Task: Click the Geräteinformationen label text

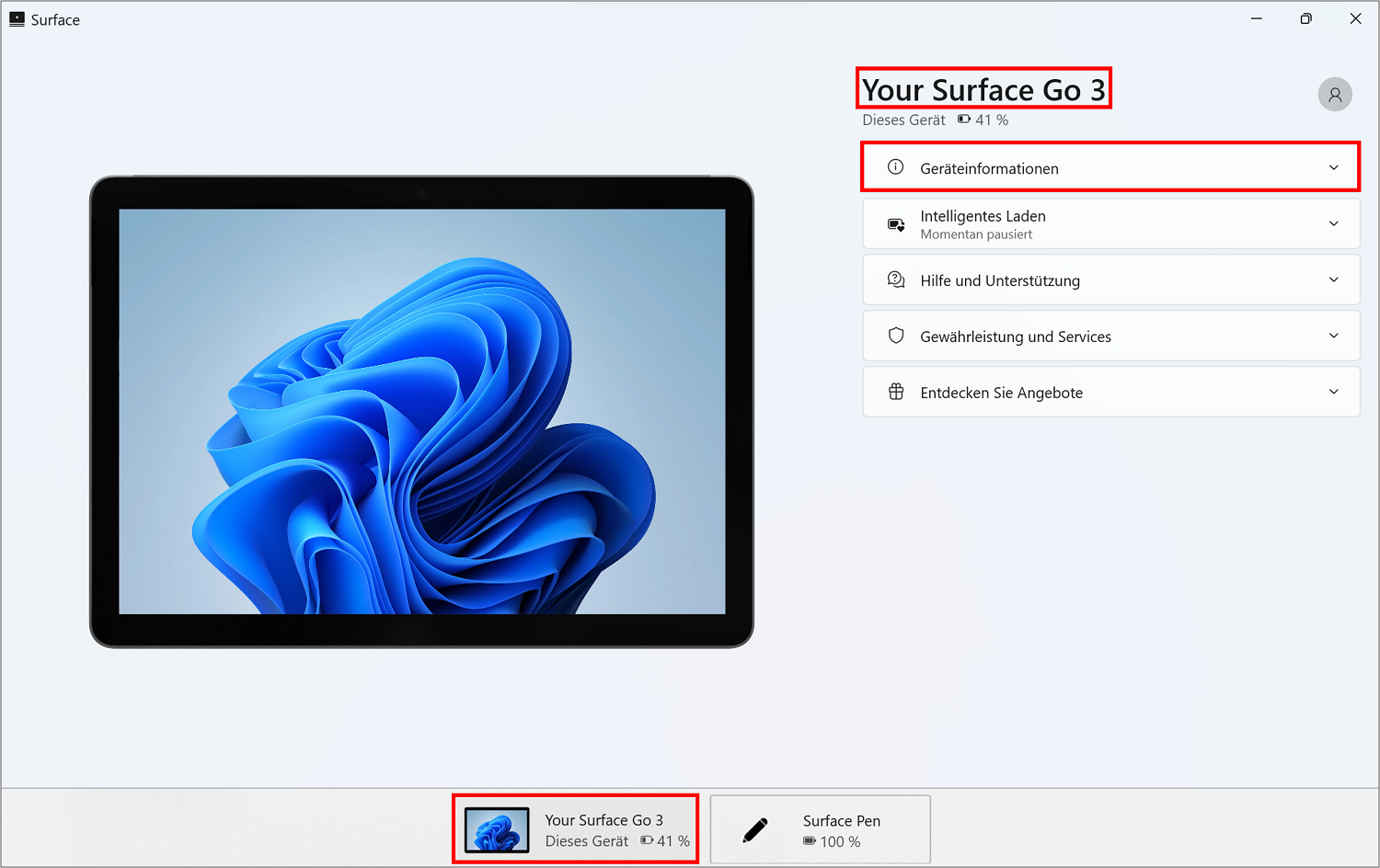Action: (989, 168)
